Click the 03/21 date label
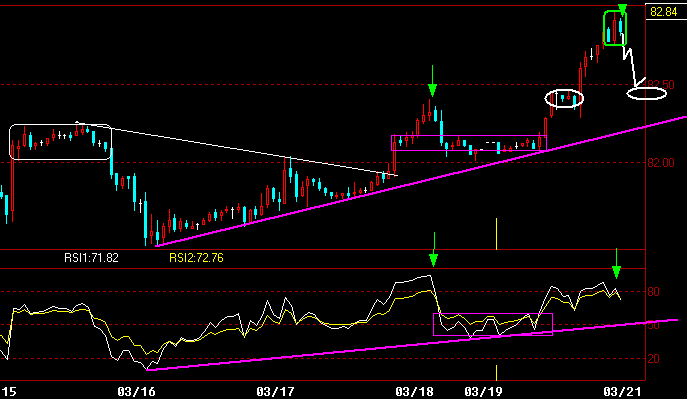Screen dimensions: 687x399 tap(622, 392)
